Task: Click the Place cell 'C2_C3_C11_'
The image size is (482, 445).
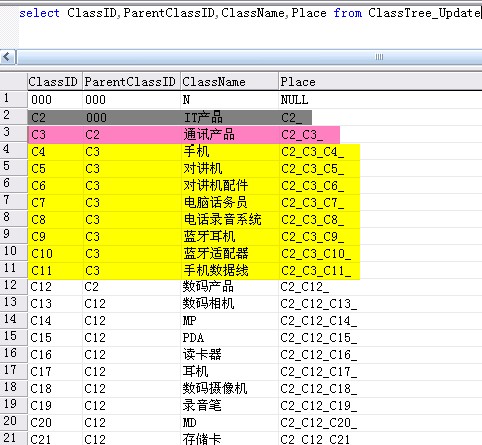Action: tap(316, 271)
